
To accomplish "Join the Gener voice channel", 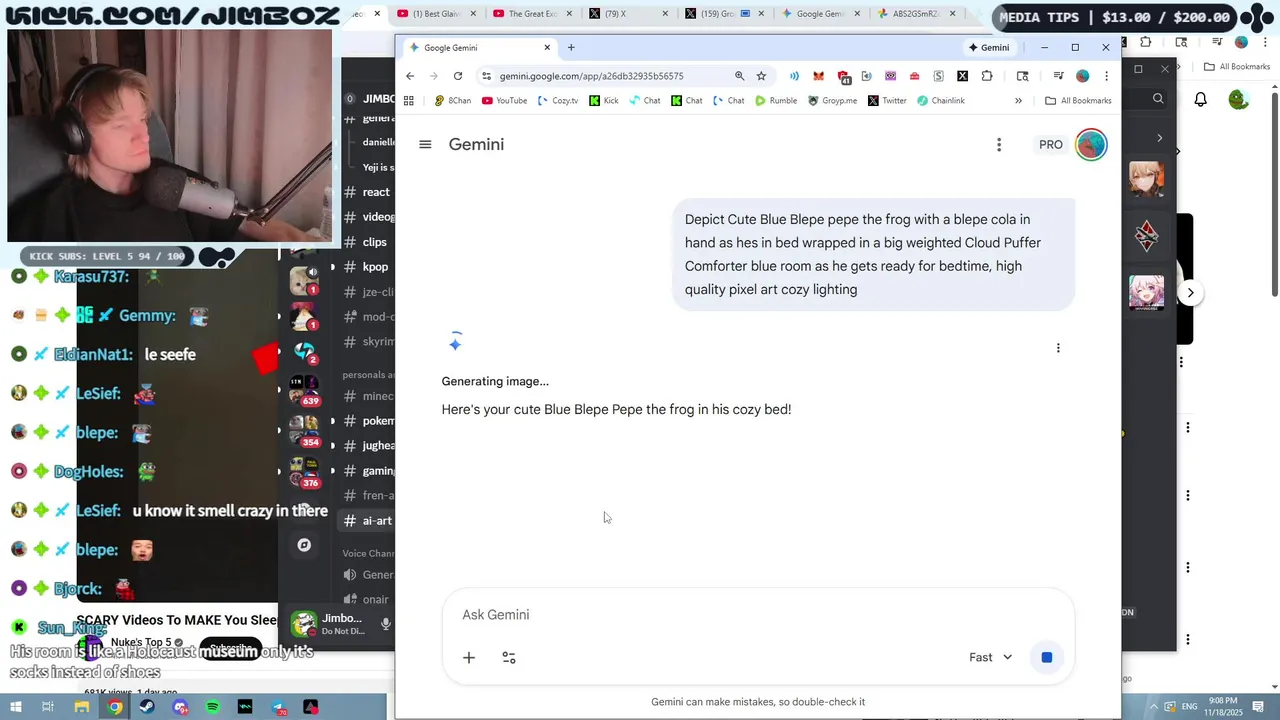I will (368, 575).
